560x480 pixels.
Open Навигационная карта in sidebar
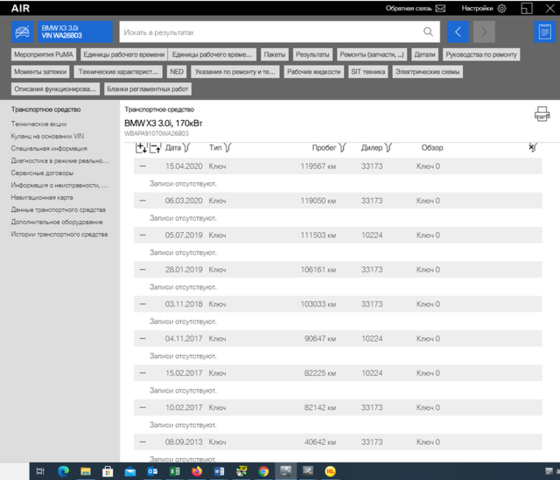[x=42, y=198]
